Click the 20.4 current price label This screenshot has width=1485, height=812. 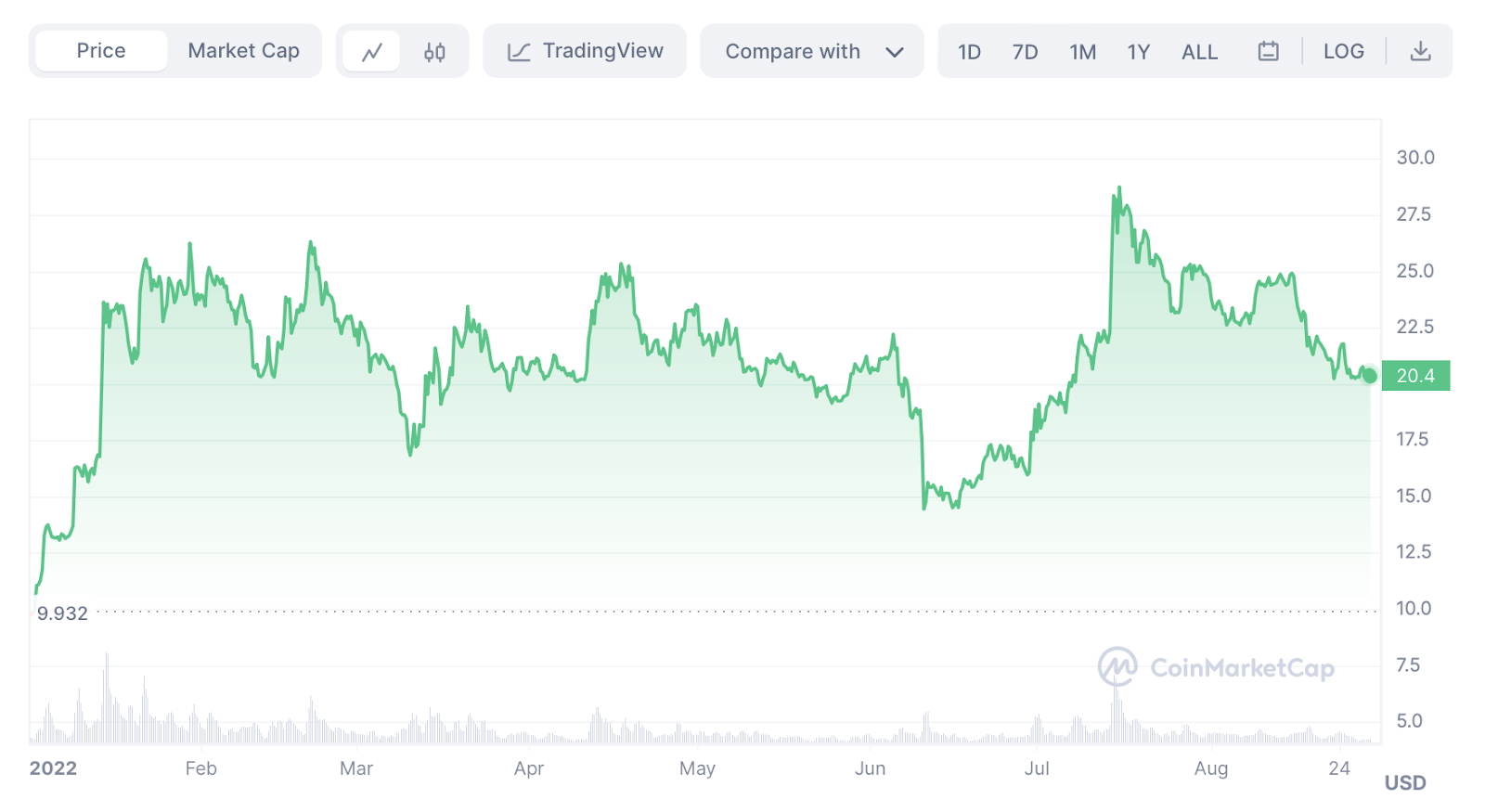[1415, 376]
